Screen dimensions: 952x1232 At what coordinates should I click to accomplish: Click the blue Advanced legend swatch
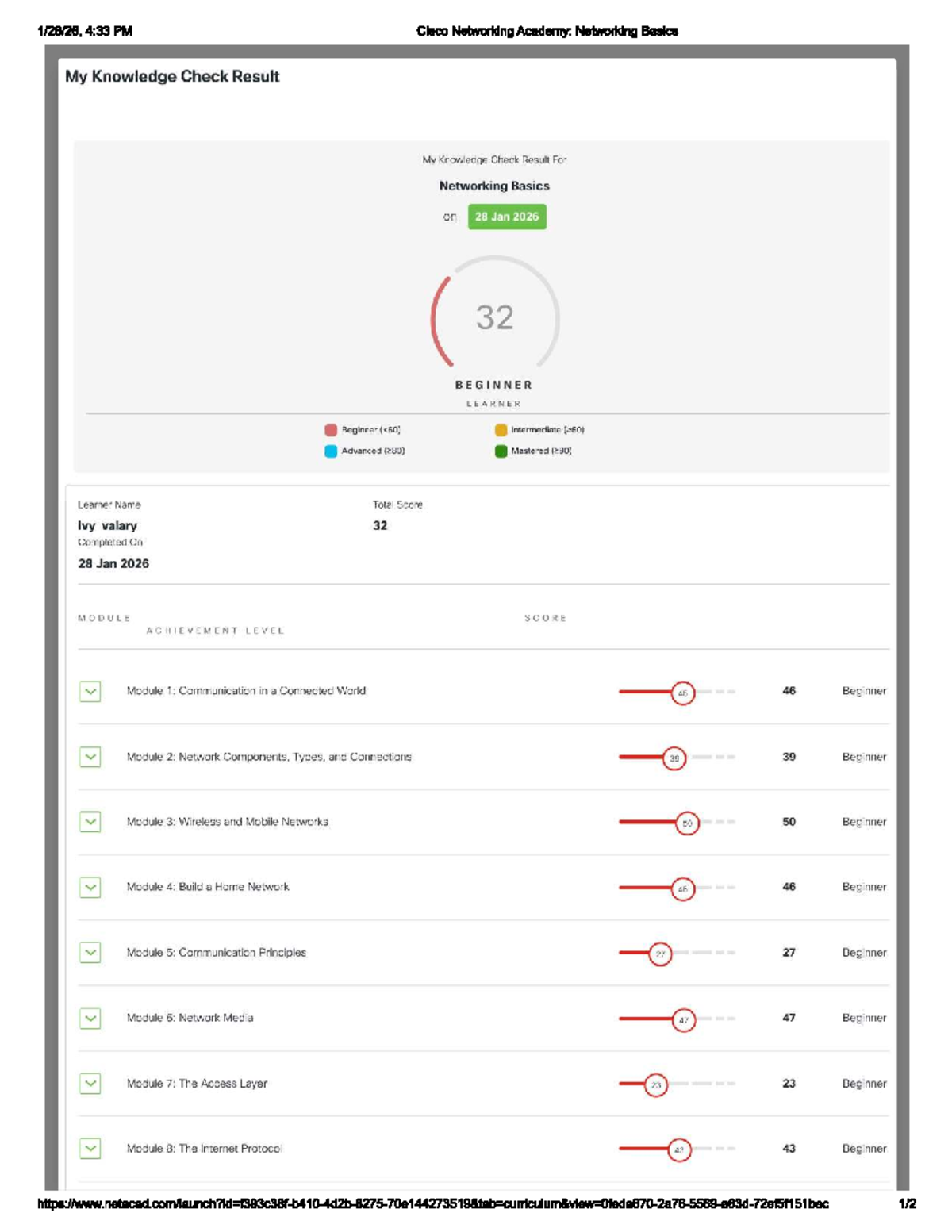click(x=331, y=451)
